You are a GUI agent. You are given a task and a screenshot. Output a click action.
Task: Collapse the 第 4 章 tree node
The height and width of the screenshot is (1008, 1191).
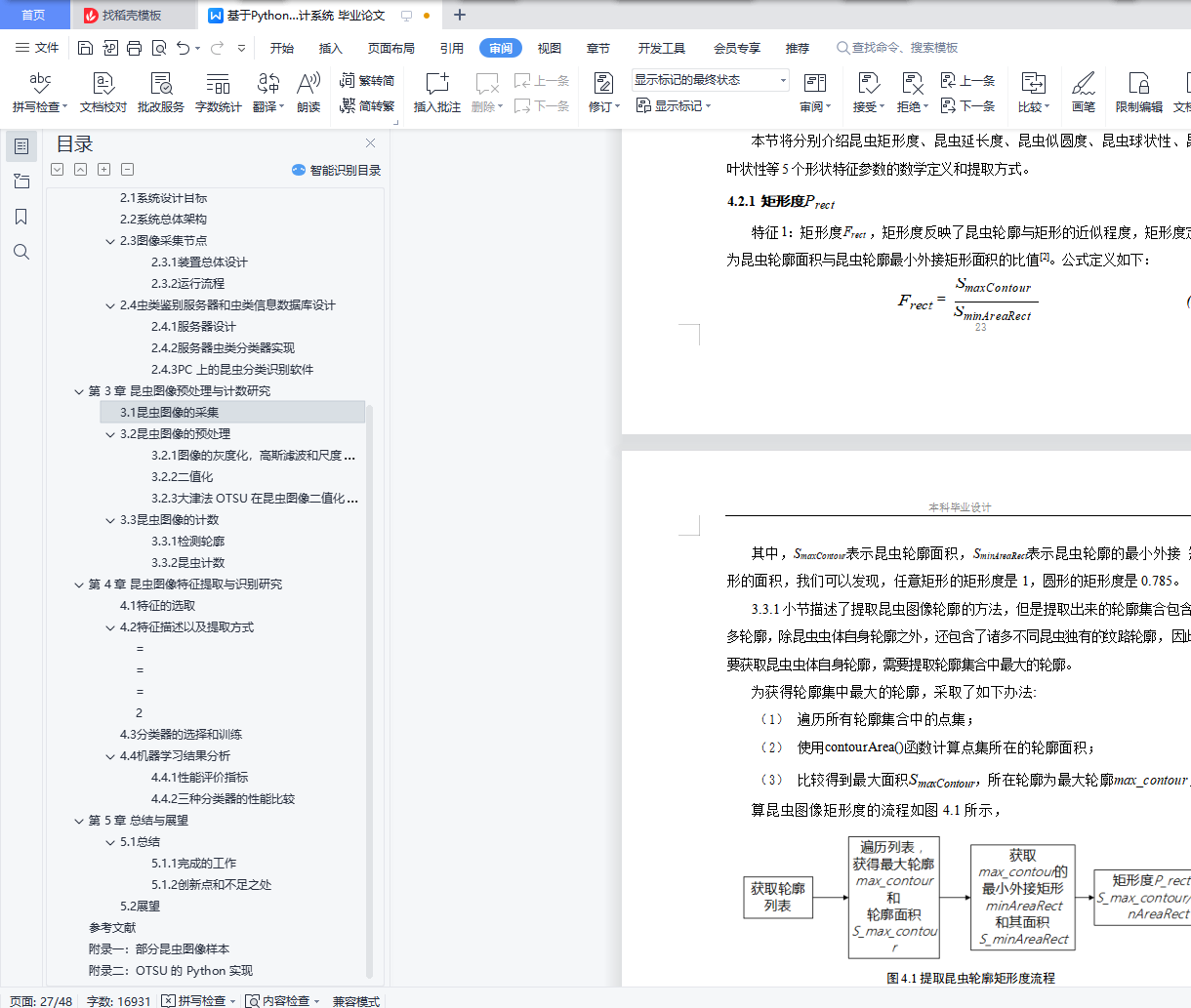(x=79, y=585)
